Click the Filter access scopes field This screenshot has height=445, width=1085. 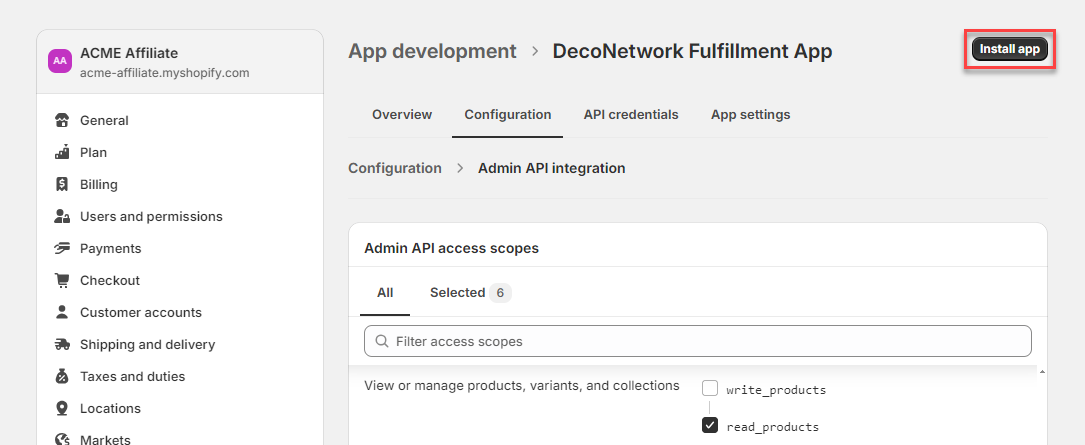coord(698,341)
